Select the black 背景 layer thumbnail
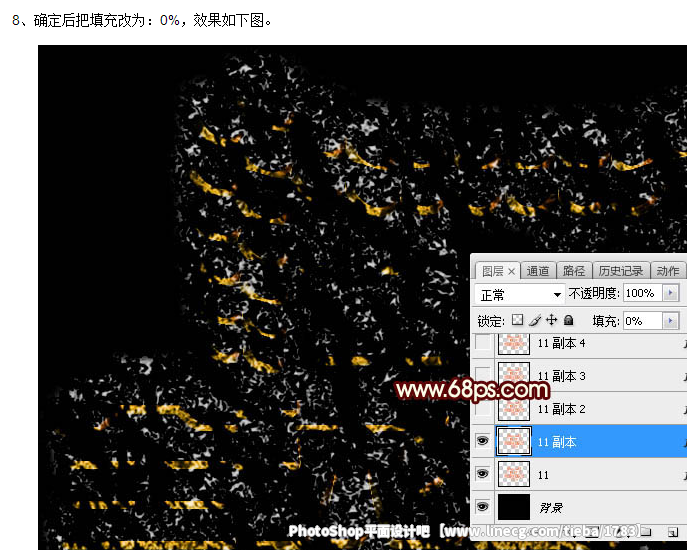Screen dimensions: 697x550 pyautogui.click(x=514, y=507)
